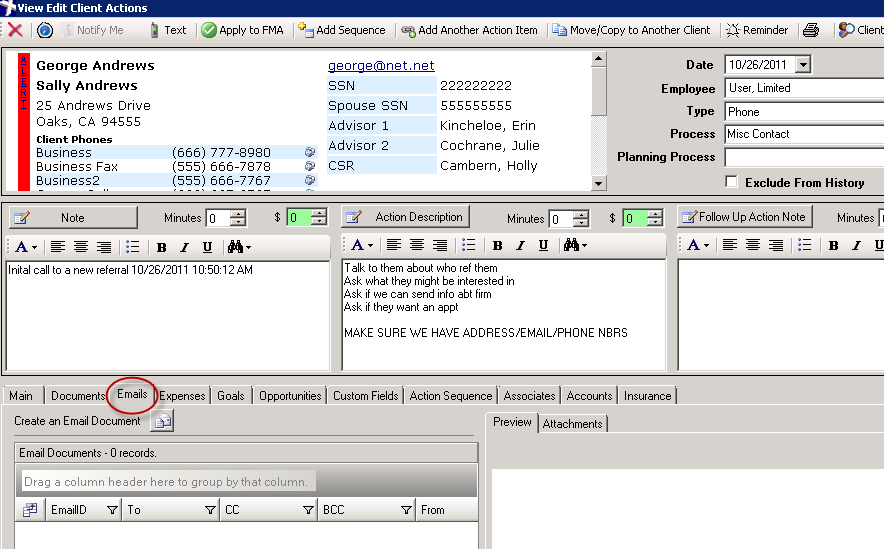Viewport: 884px width, 549px height.
Task: Switch to the Main tab
Action: [21, 396]
